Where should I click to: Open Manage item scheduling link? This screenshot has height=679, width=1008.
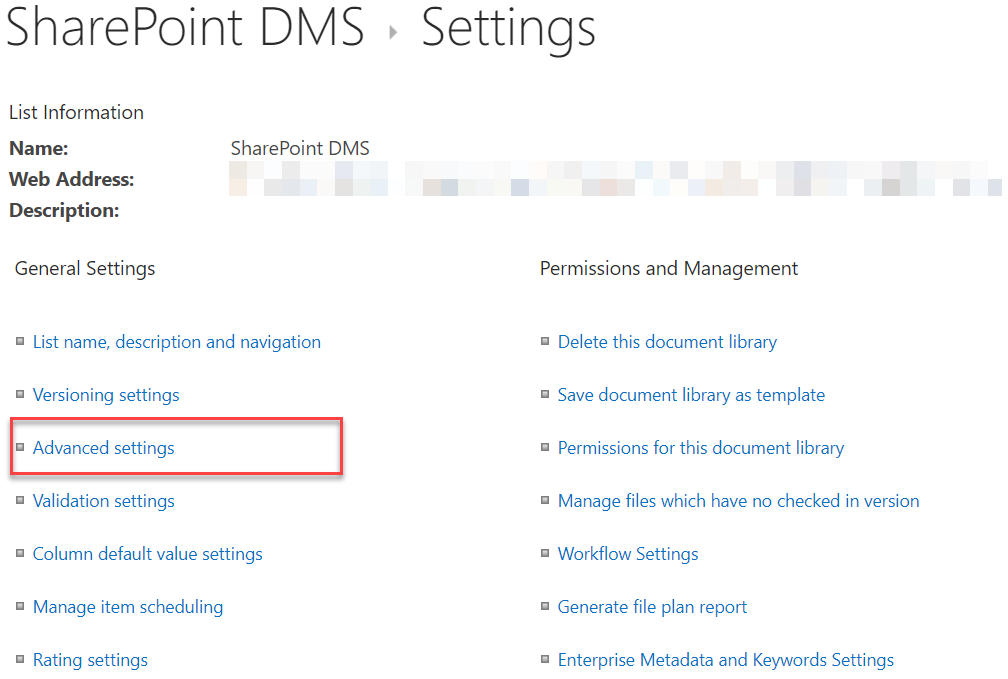coord(128,607)
